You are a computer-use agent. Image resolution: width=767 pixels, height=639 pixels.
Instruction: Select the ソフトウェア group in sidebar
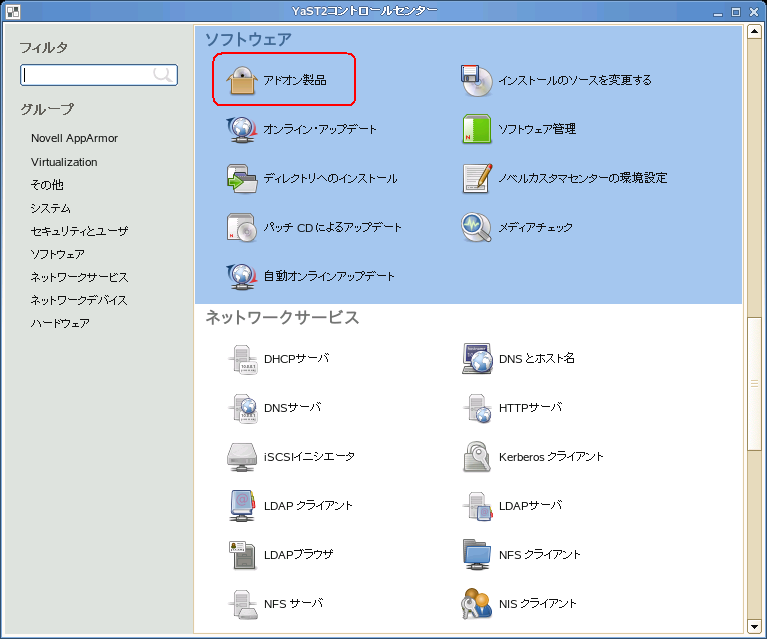(x=57, y=254)
